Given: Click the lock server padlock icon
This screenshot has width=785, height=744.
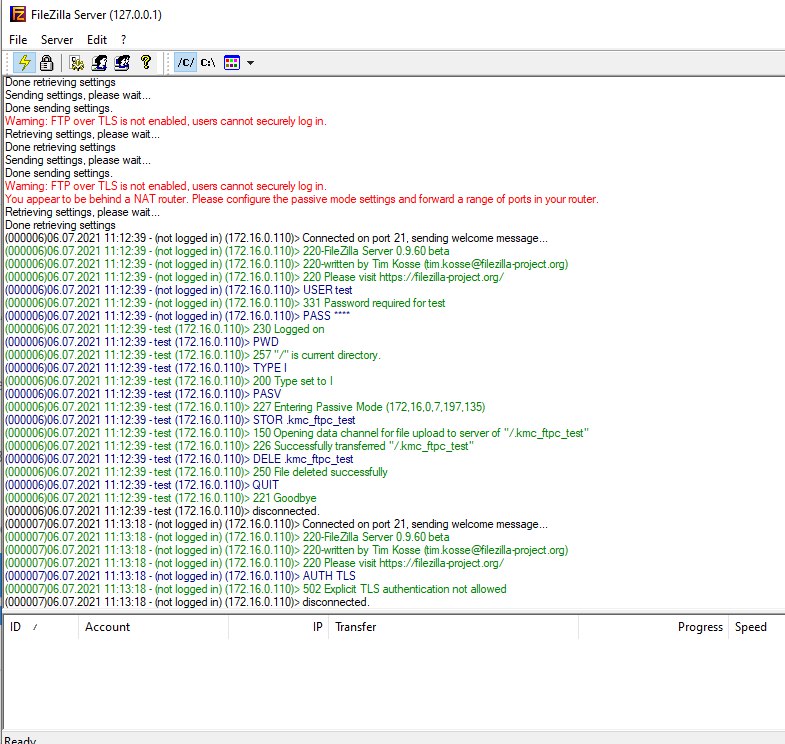Looking at the screenshot, I should [x=46, y=63].
